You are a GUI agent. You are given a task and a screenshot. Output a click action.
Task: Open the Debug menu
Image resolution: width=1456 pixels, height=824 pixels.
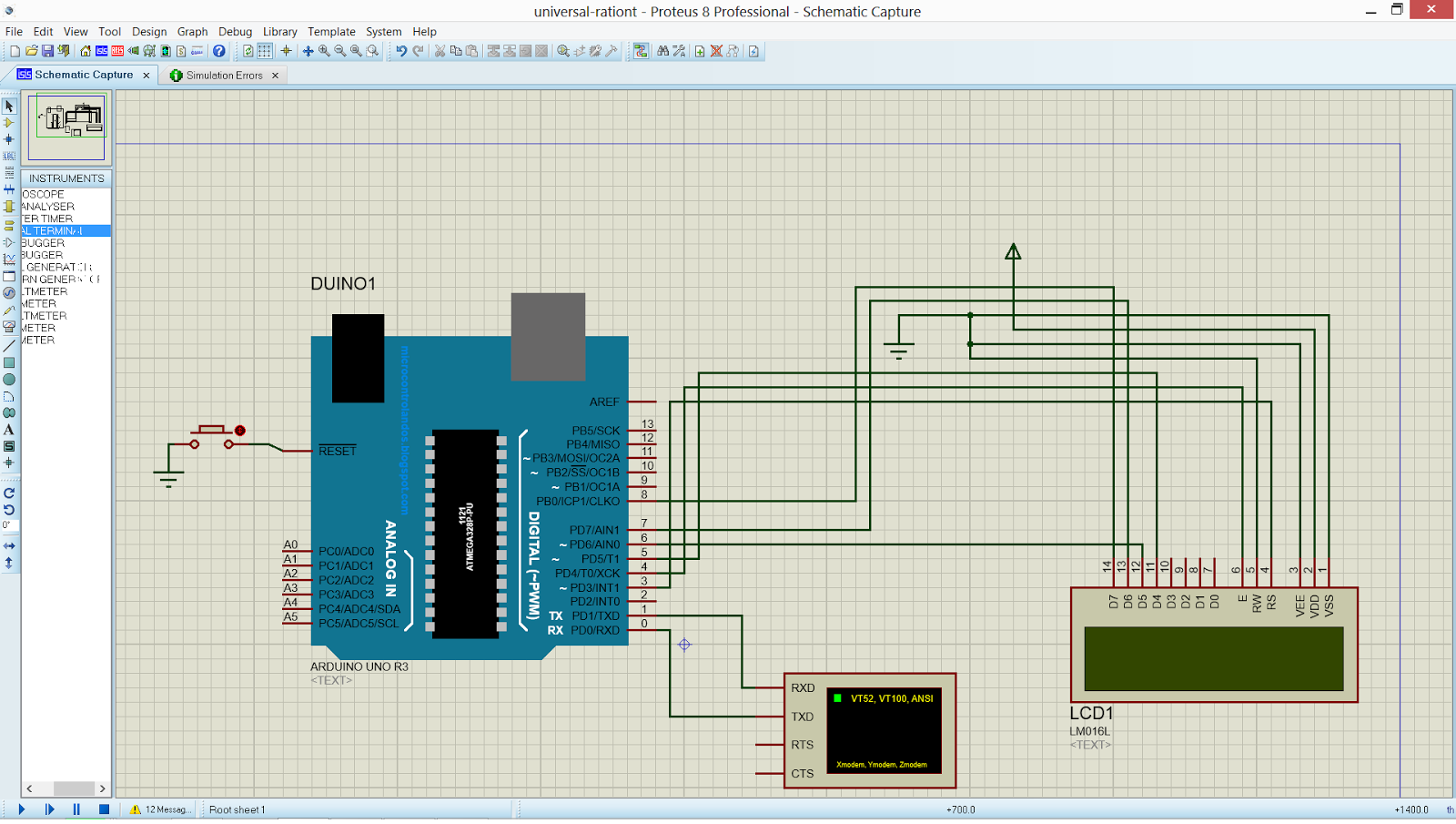235,31
